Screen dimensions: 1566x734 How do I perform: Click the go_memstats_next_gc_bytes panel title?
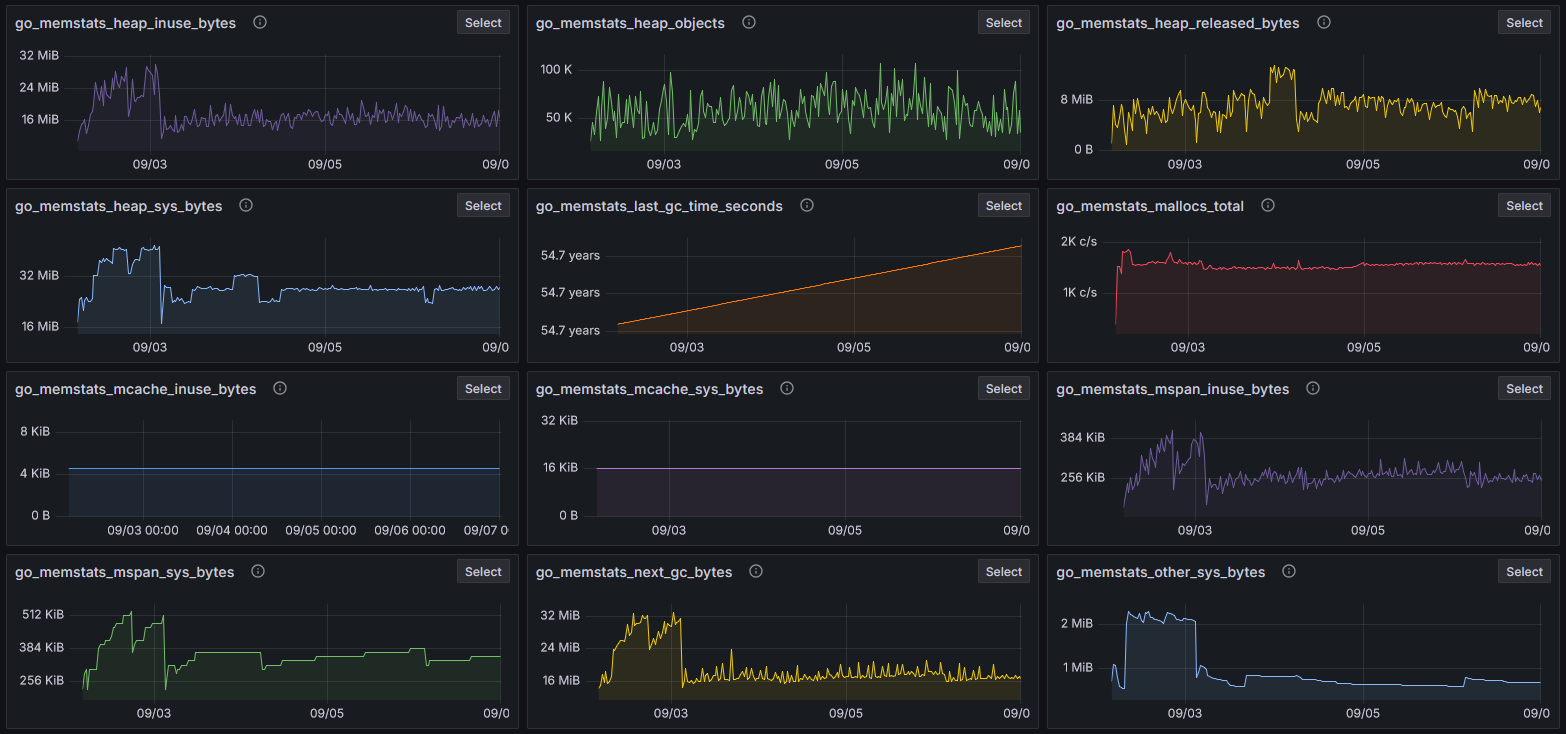(634, 572)
